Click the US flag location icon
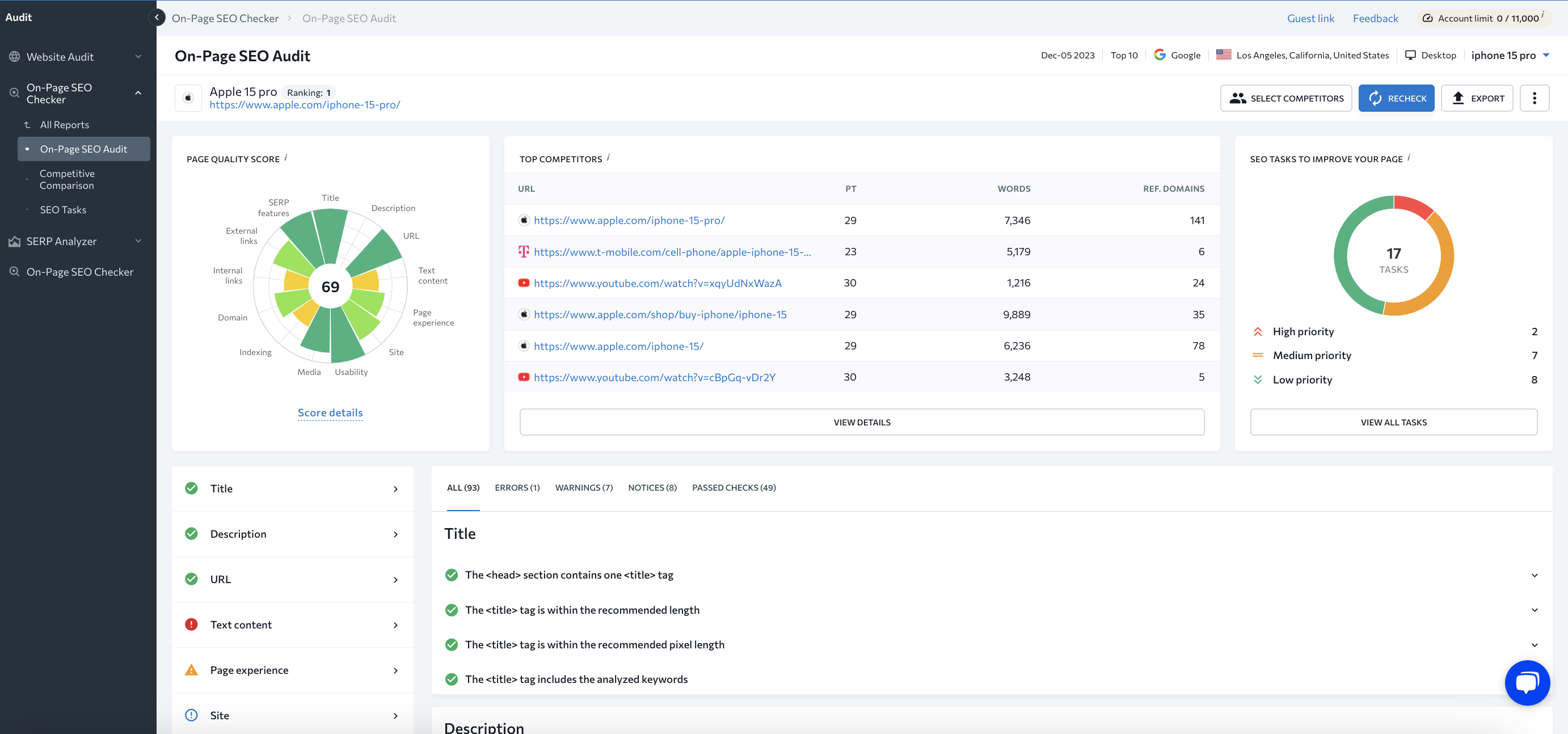Image resolution: width=1568 pixels, height=734 pixels. point(1224,55)
